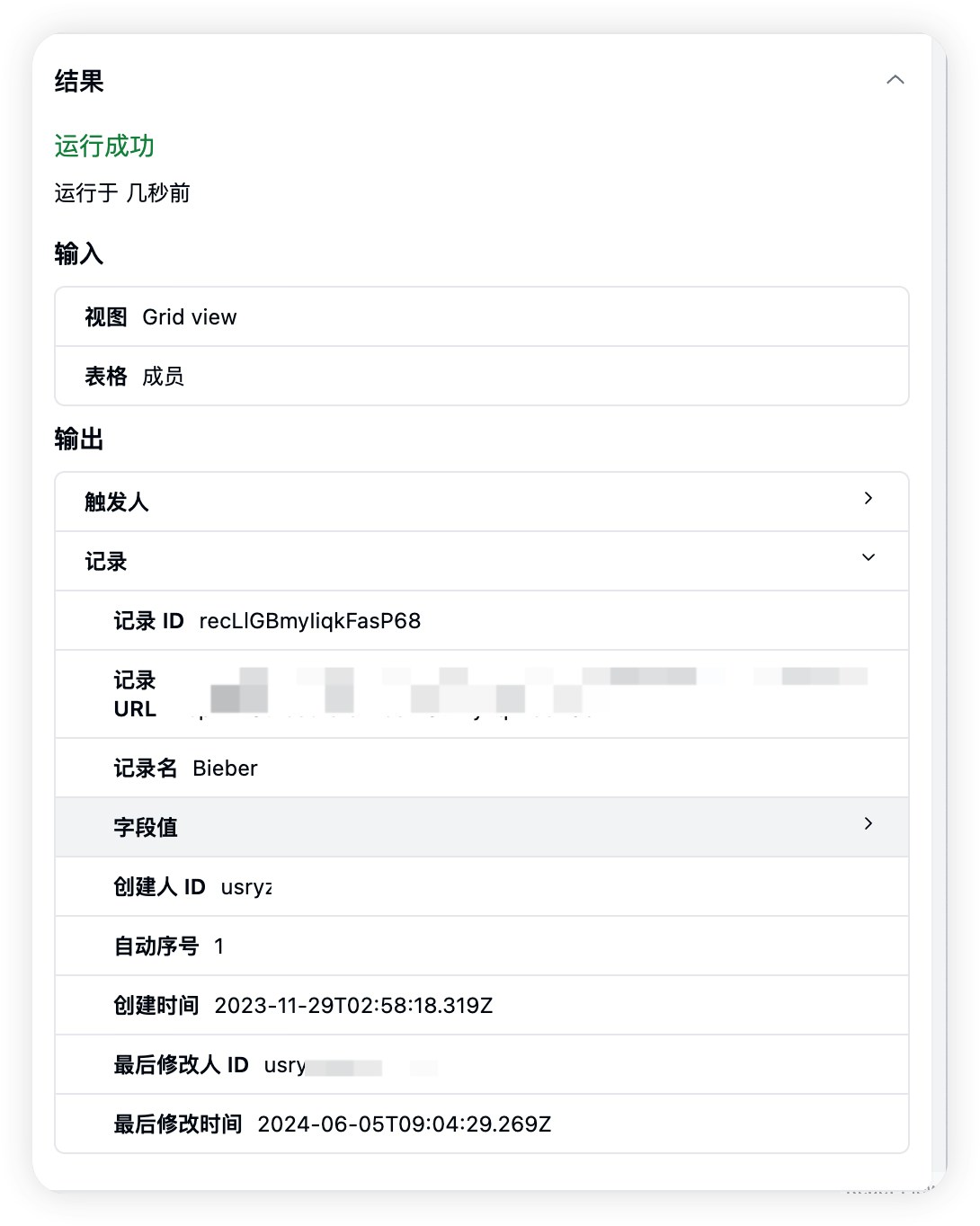Select the 表格 成员 input row
The width and height of the screenshot is (980, 1226).
tap(482, 377)
